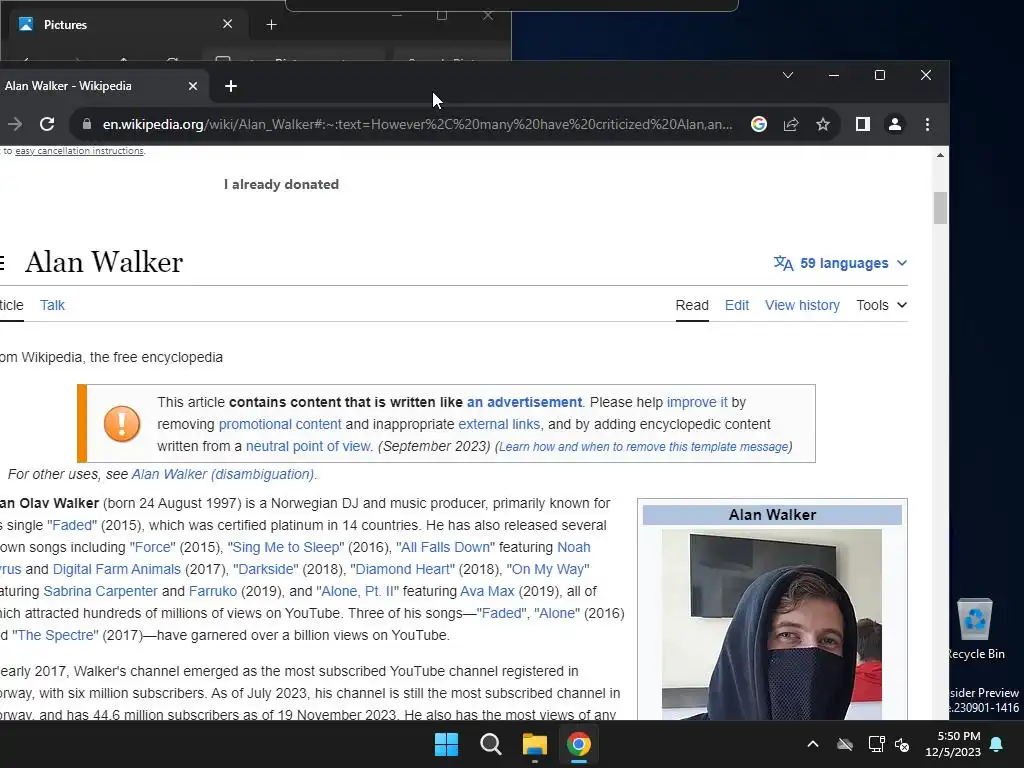Open the 'Darkside' link
Image resolution: width=1024 pixels, height=768 pixels.
pyautogui.click(x=266, y=569)
